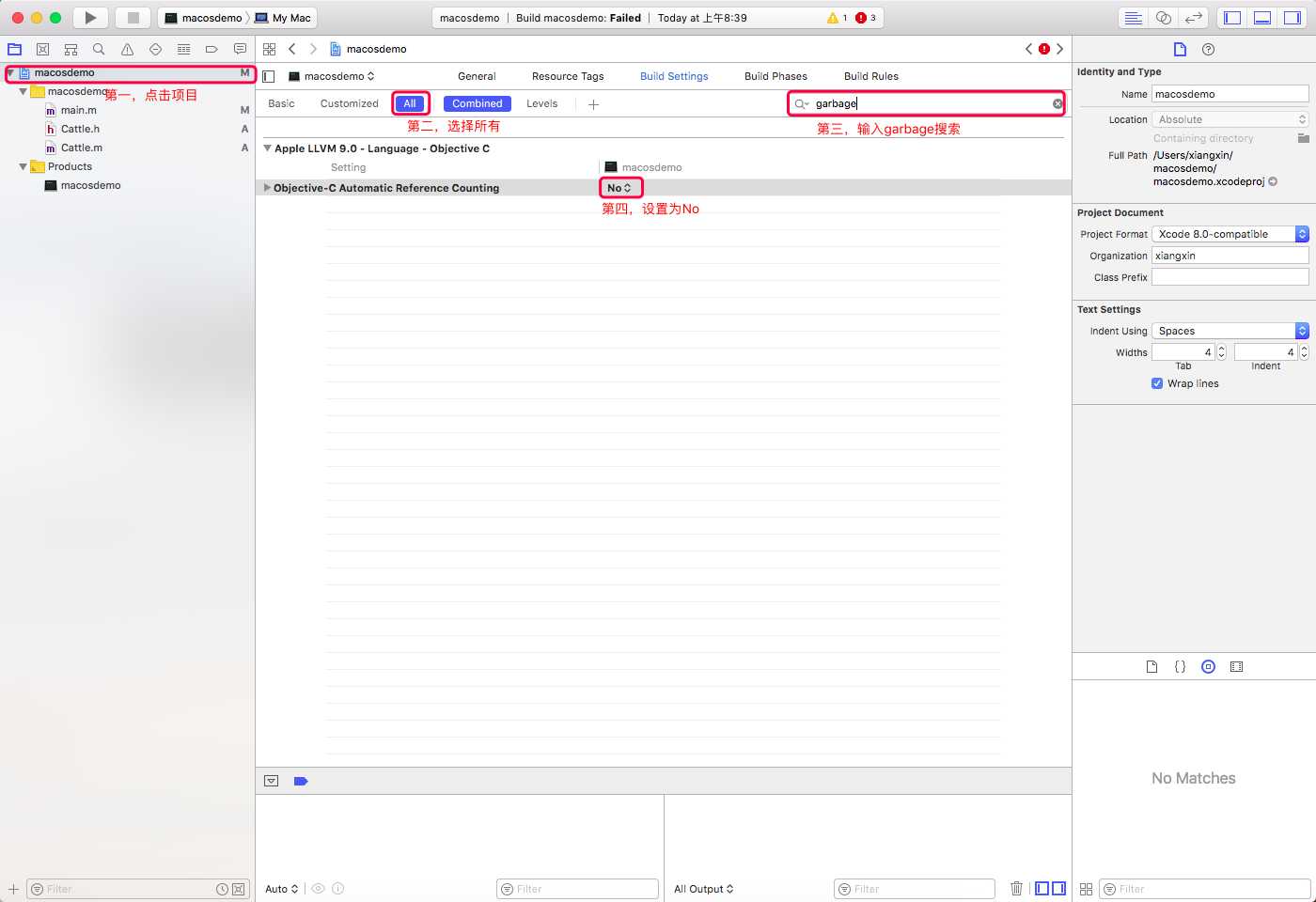Viewport: 1316px width, 902px height.
Task: Toggle the Debug area visibility
Action: [x=1262, y=18]
